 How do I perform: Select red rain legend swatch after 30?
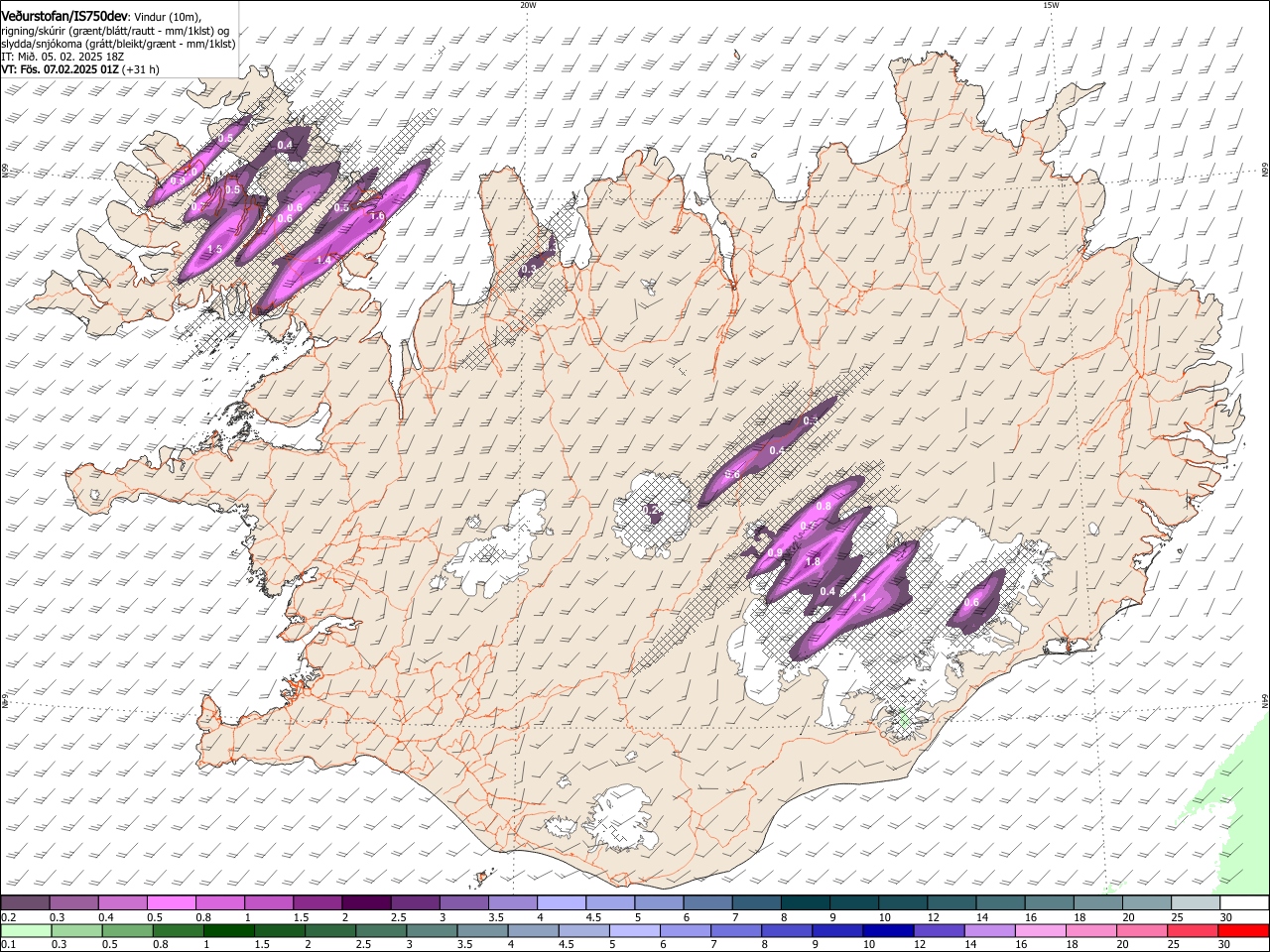point(1243,930)
